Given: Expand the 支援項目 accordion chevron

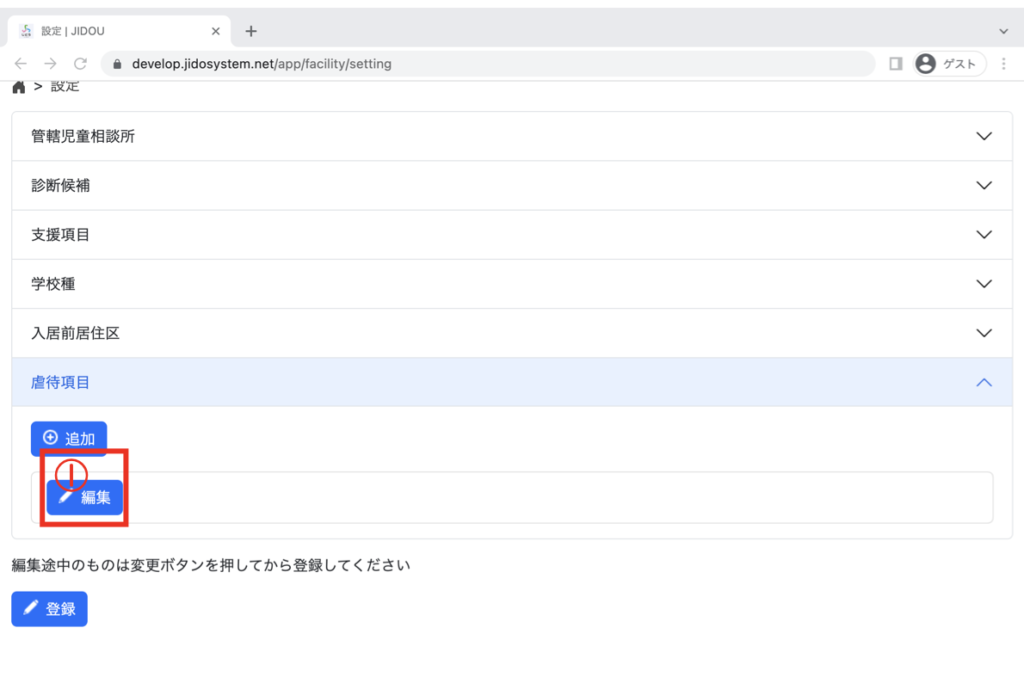Looking at the screenshot, I should point(984,234).
